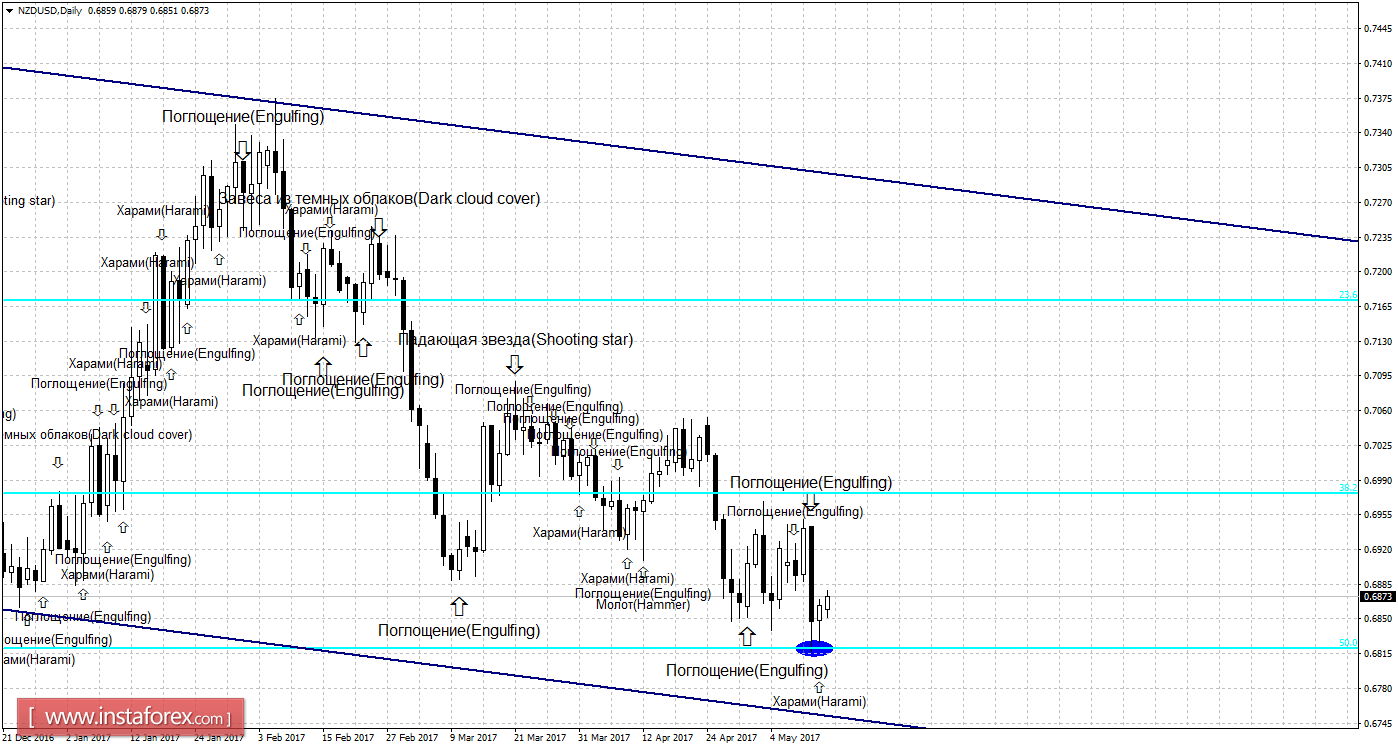This screenshot has width=1398, height=749.
Task: Click price axis value 0.6780
Action: click(x=1378, y=689)
